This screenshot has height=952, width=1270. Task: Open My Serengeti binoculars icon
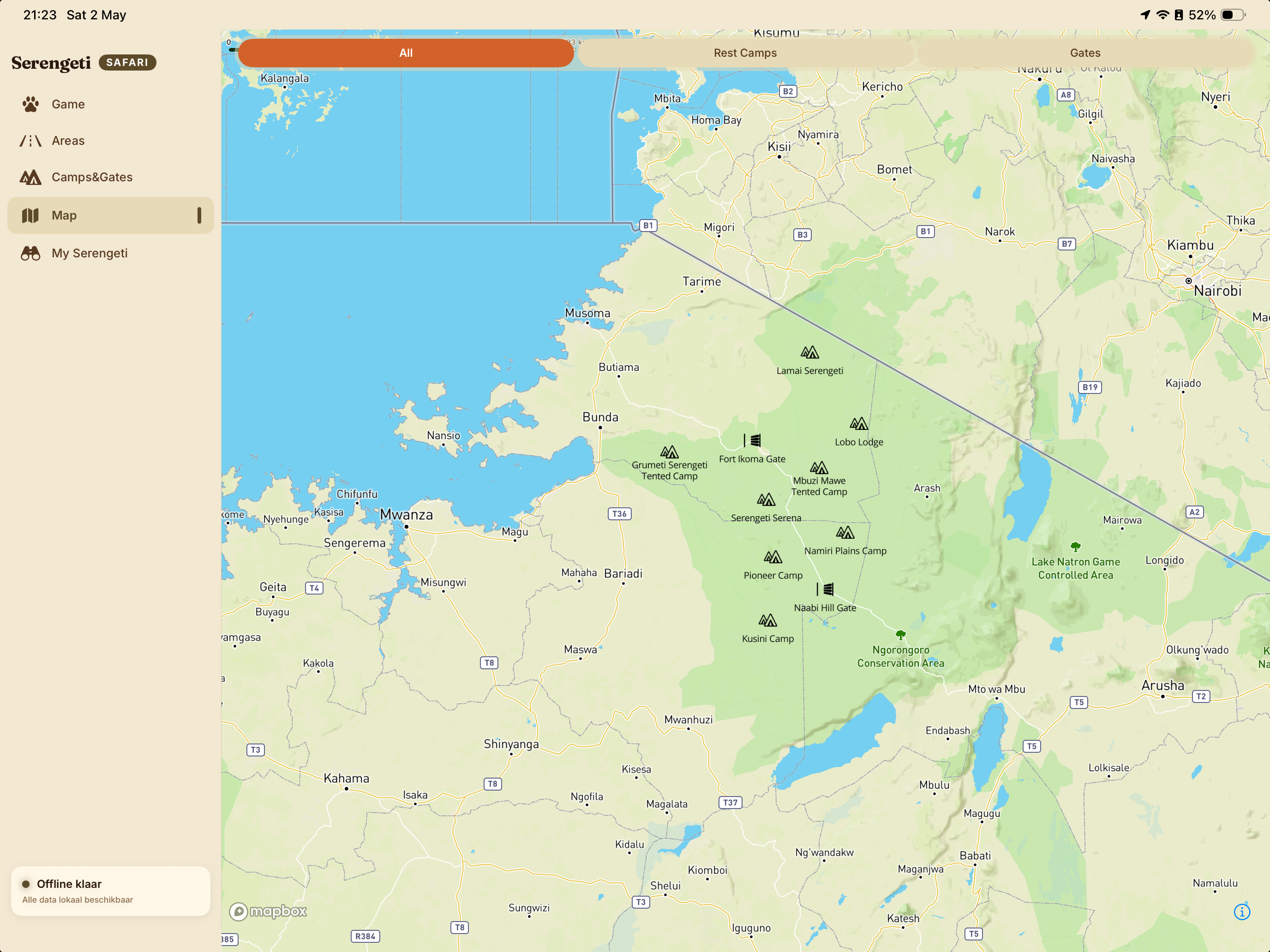pyautogui.click(x=30, y=253)
